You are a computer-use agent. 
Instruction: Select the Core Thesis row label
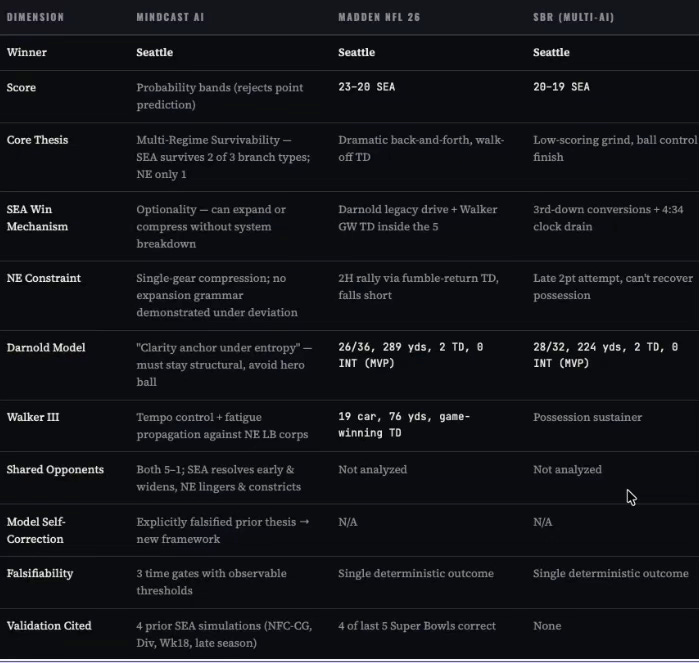pos(37,140)
